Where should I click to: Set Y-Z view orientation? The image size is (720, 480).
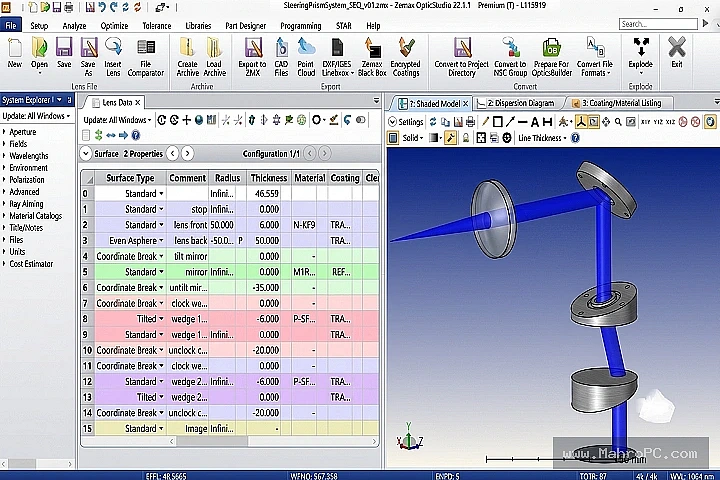click(658, 122)
